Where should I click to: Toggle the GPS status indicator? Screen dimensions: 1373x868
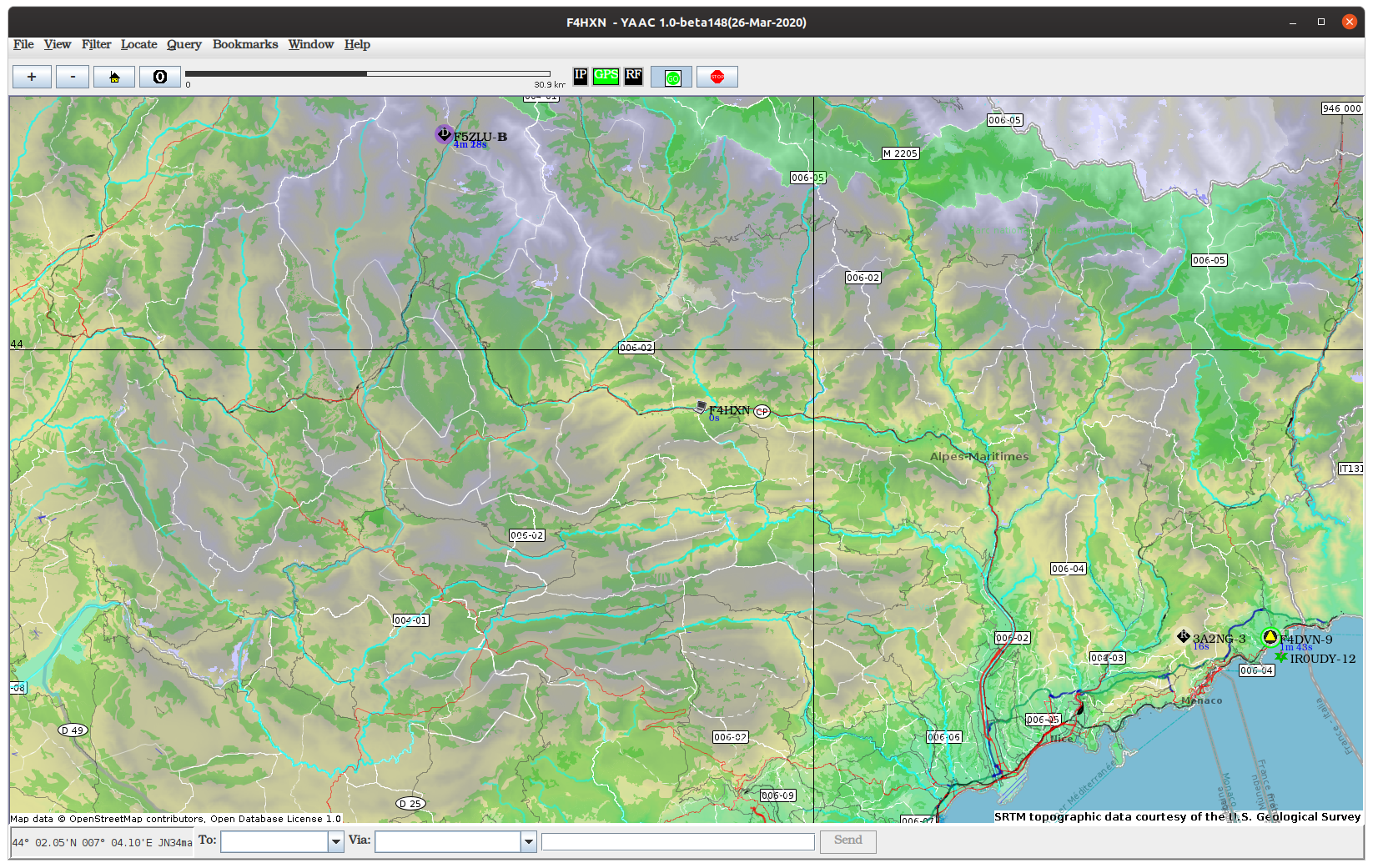pos(606,76)
